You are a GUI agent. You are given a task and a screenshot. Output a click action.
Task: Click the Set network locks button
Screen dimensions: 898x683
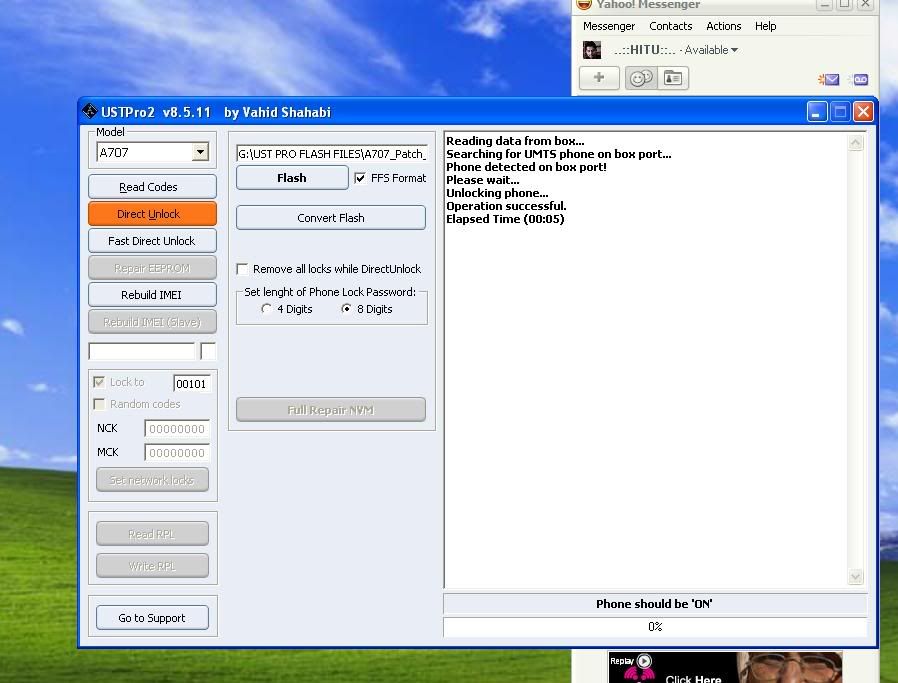coord(152,480)
